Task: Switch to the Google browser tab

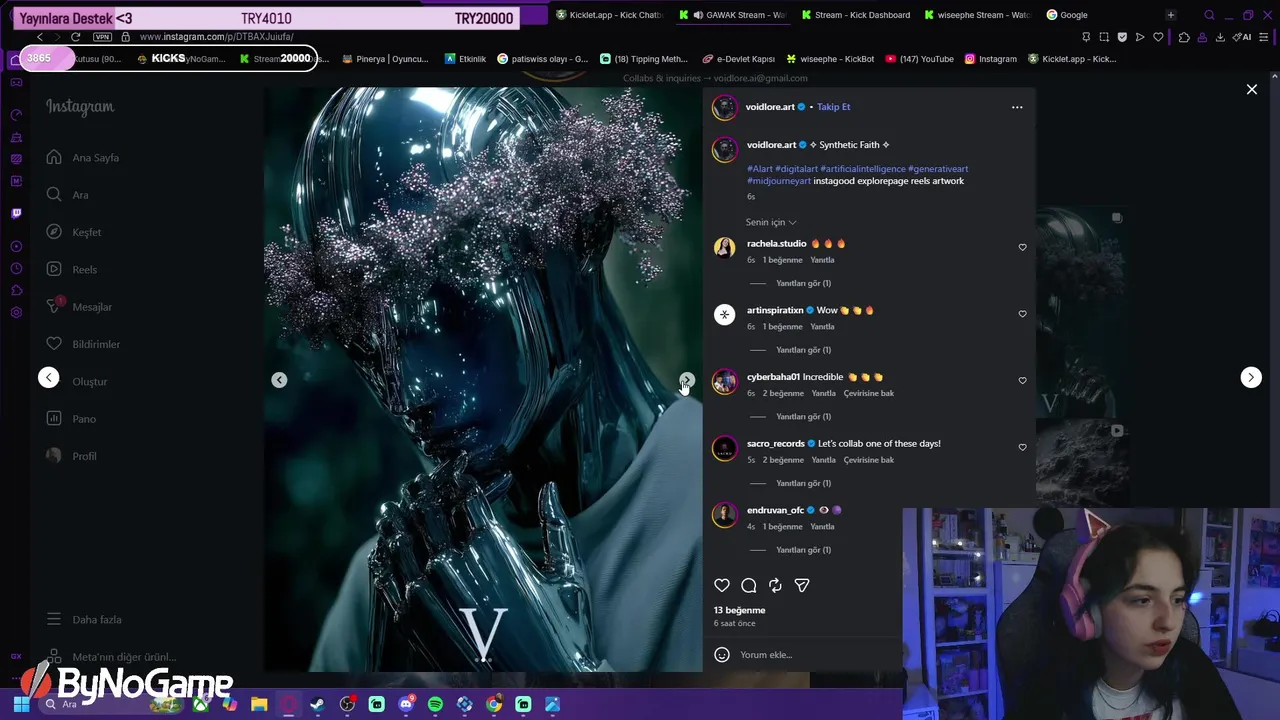Action: pos(1067,15)
